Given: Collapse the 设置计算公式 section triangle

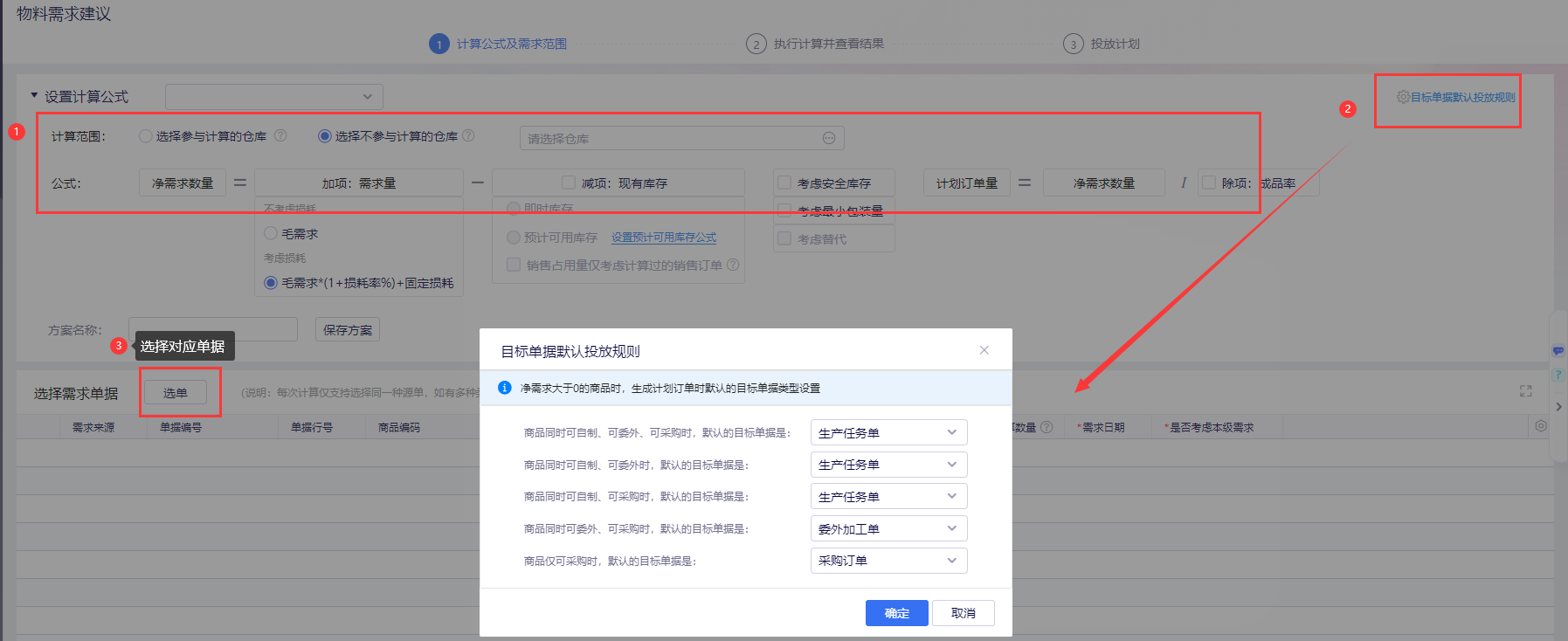Looking at the screenshot, I should coord(34,95).
